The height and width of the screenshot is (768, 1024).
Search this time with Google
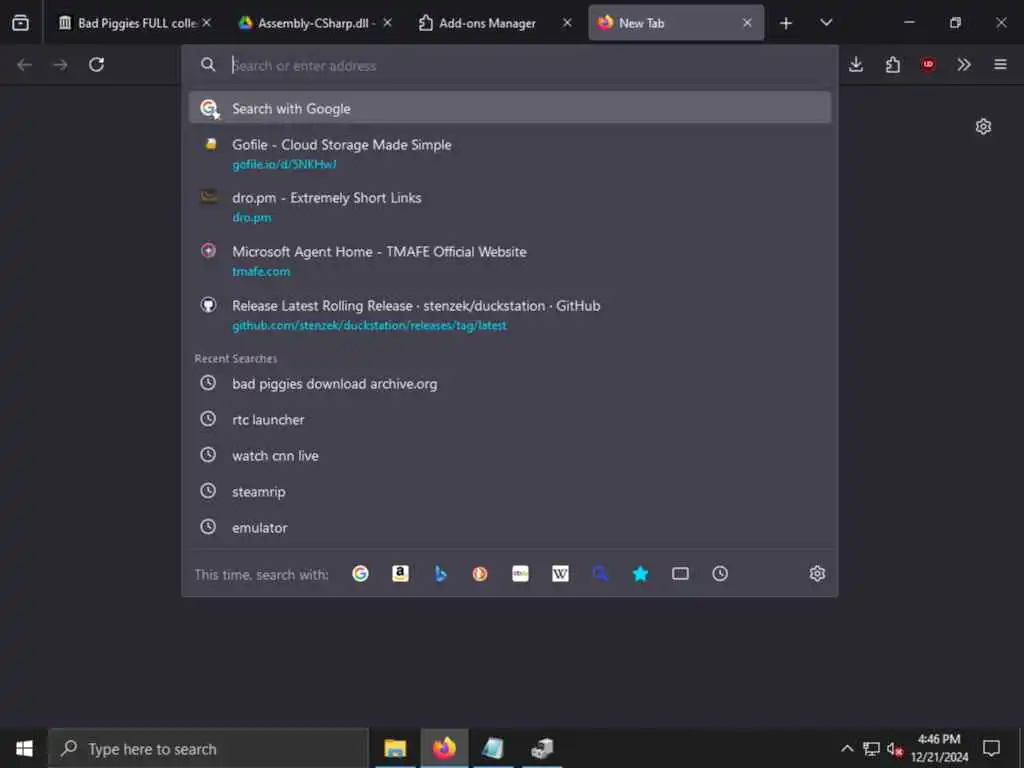360,573
